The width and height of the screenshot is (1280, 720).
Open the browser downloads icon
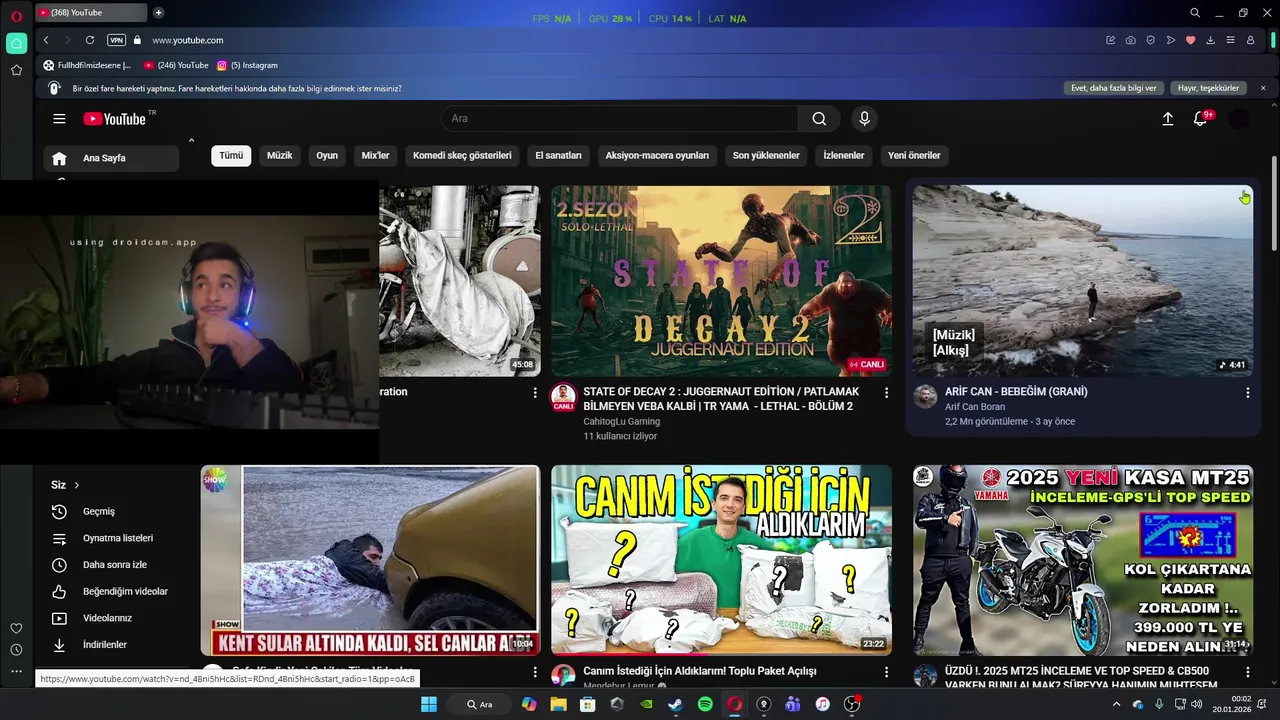pyautogui.click(x=1210, y=40)
